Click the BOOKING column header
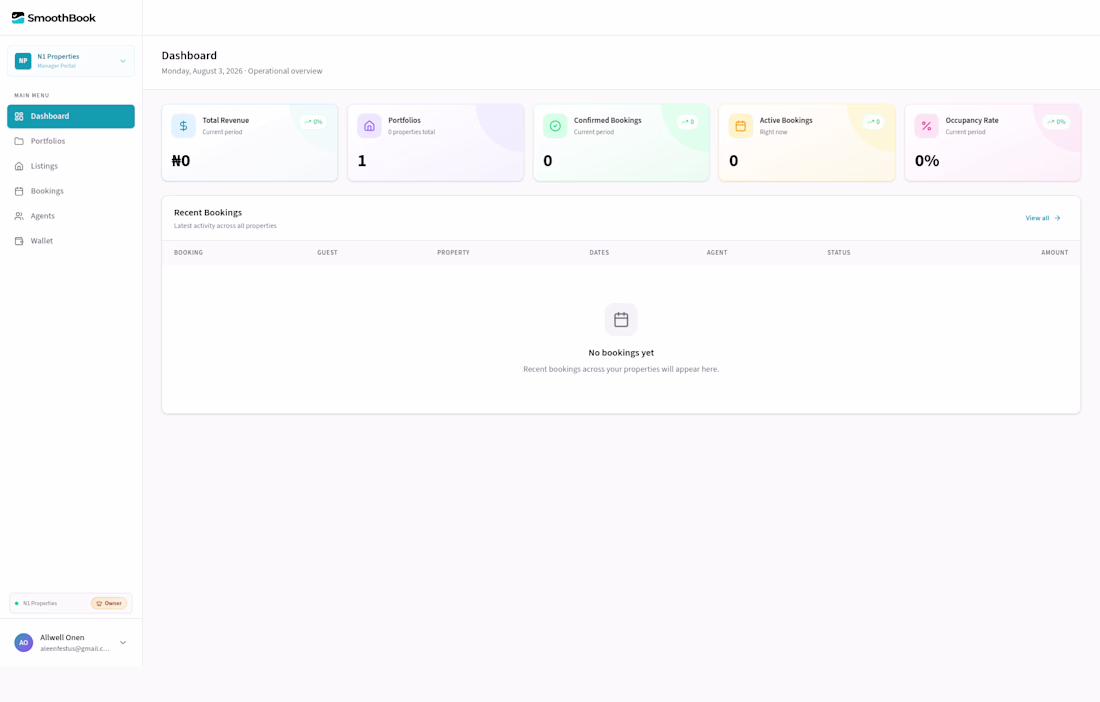This screenshot has height=702, width=1100. [x=188, y=252]
